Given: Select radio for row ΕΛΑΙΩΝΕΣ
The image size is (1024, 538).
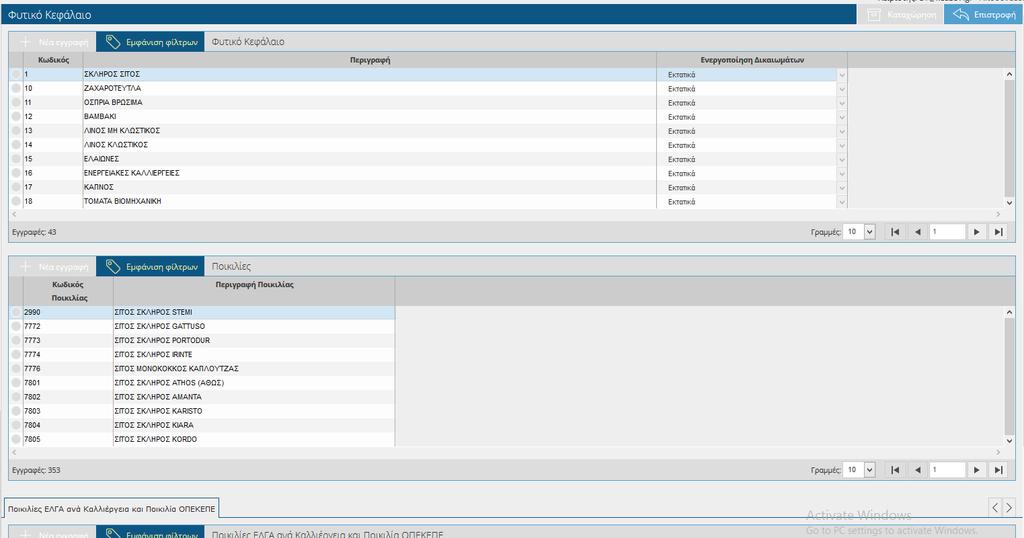Looking at the screenshot, I should tap(16, 159).
